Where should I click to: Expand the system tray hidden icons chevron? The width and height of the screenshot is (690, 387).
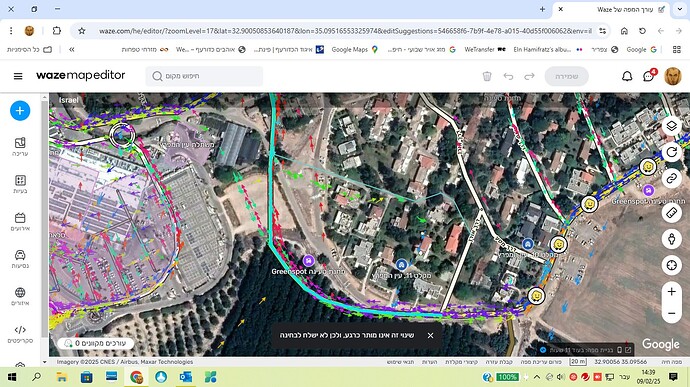coord(536,377)
